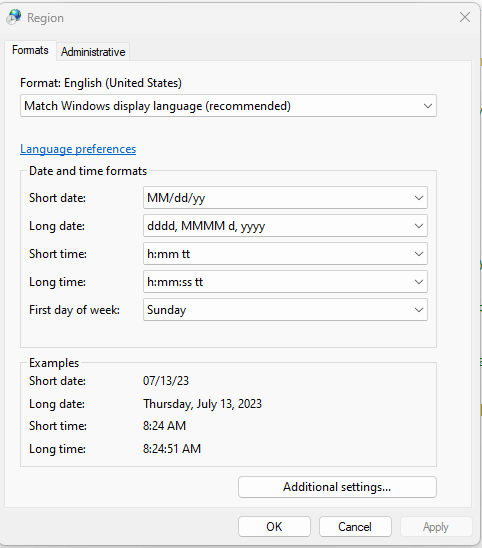482x548 pixels.
Task: Open the Long date format dropdown
Action: click(x=285, y=226)
